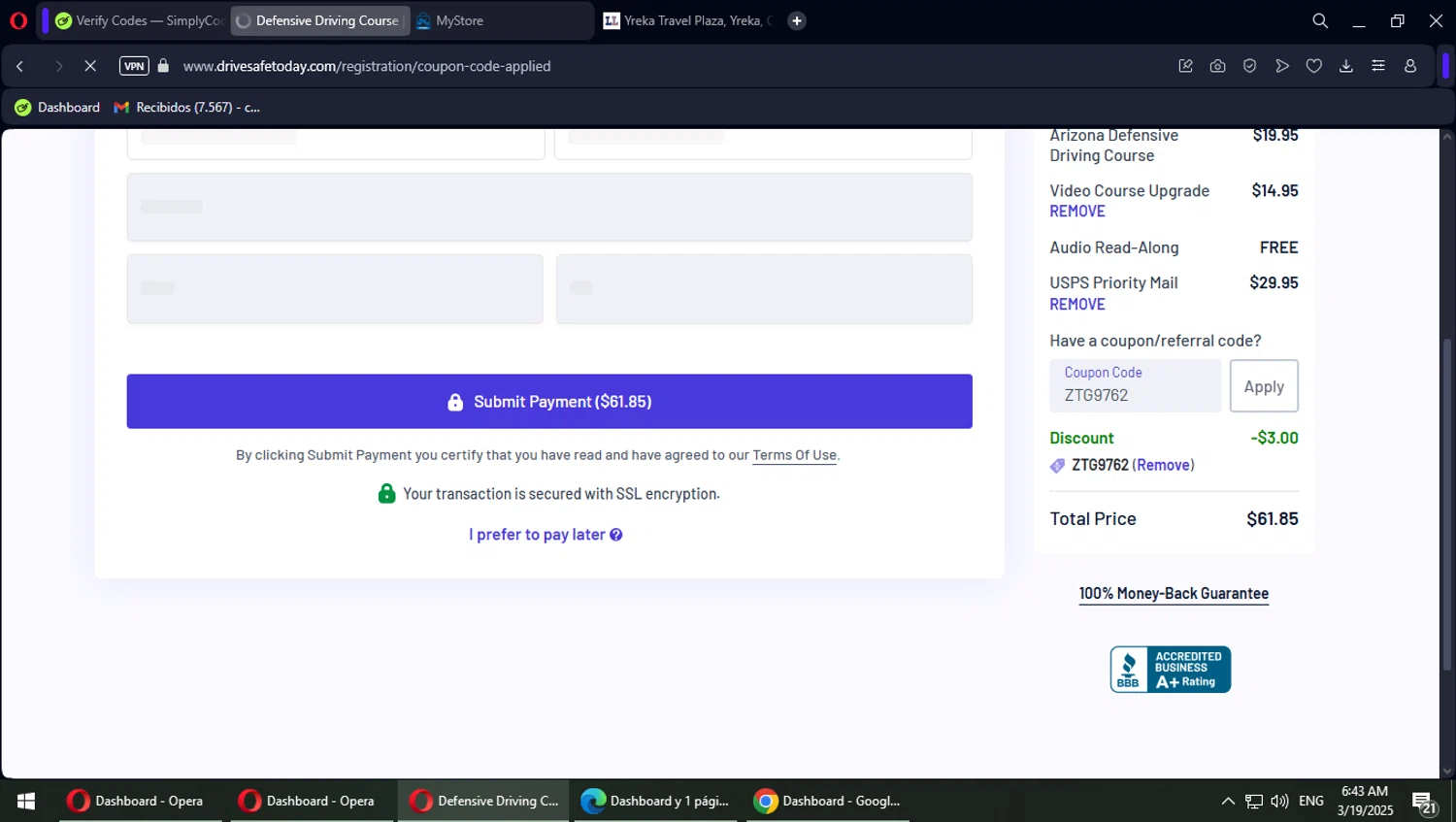The image size is (1456, 822).
Task: Click the pay later help question icon
Action: pos(616,535)
